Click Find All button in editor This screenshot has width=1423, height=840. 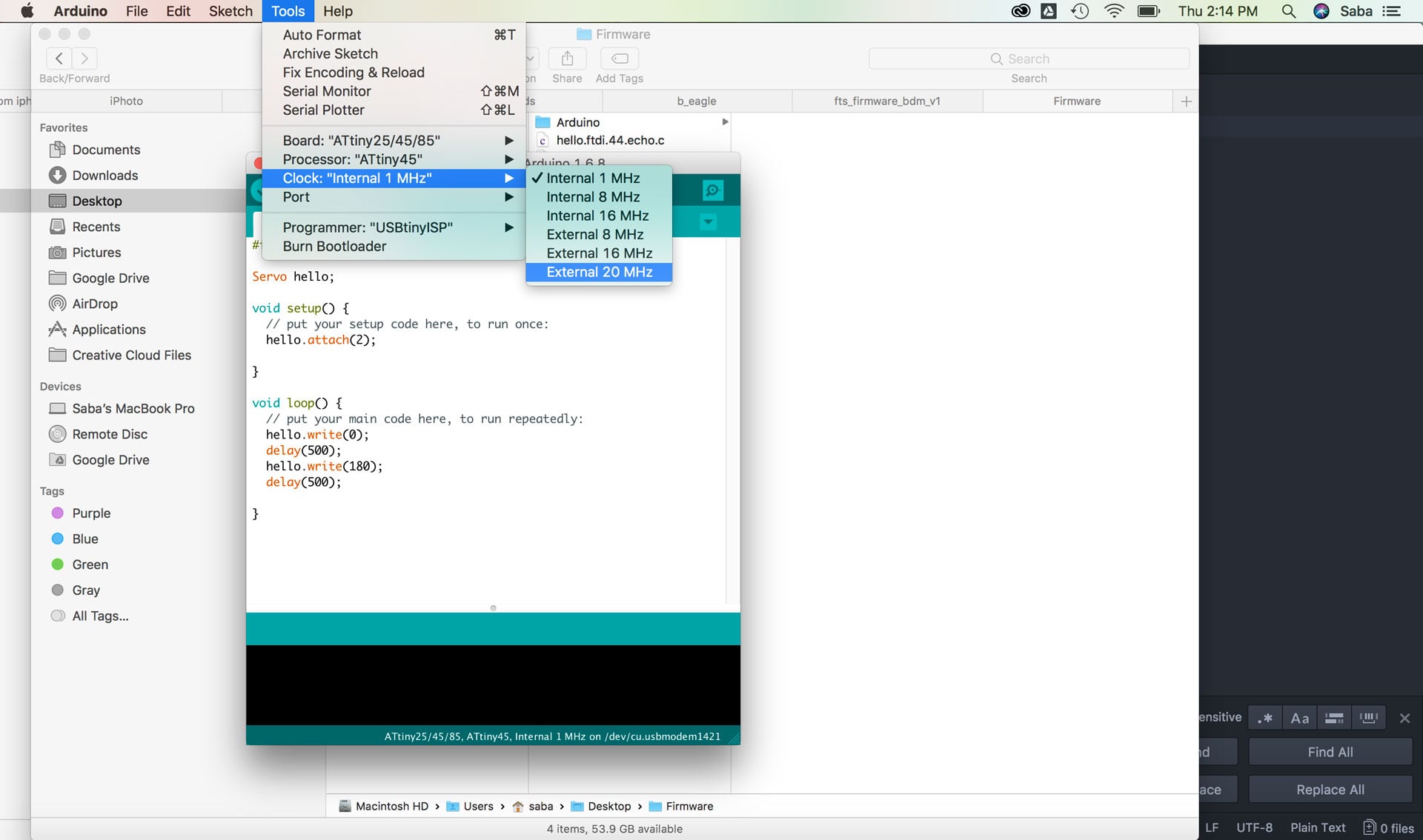click(1330, 753)
